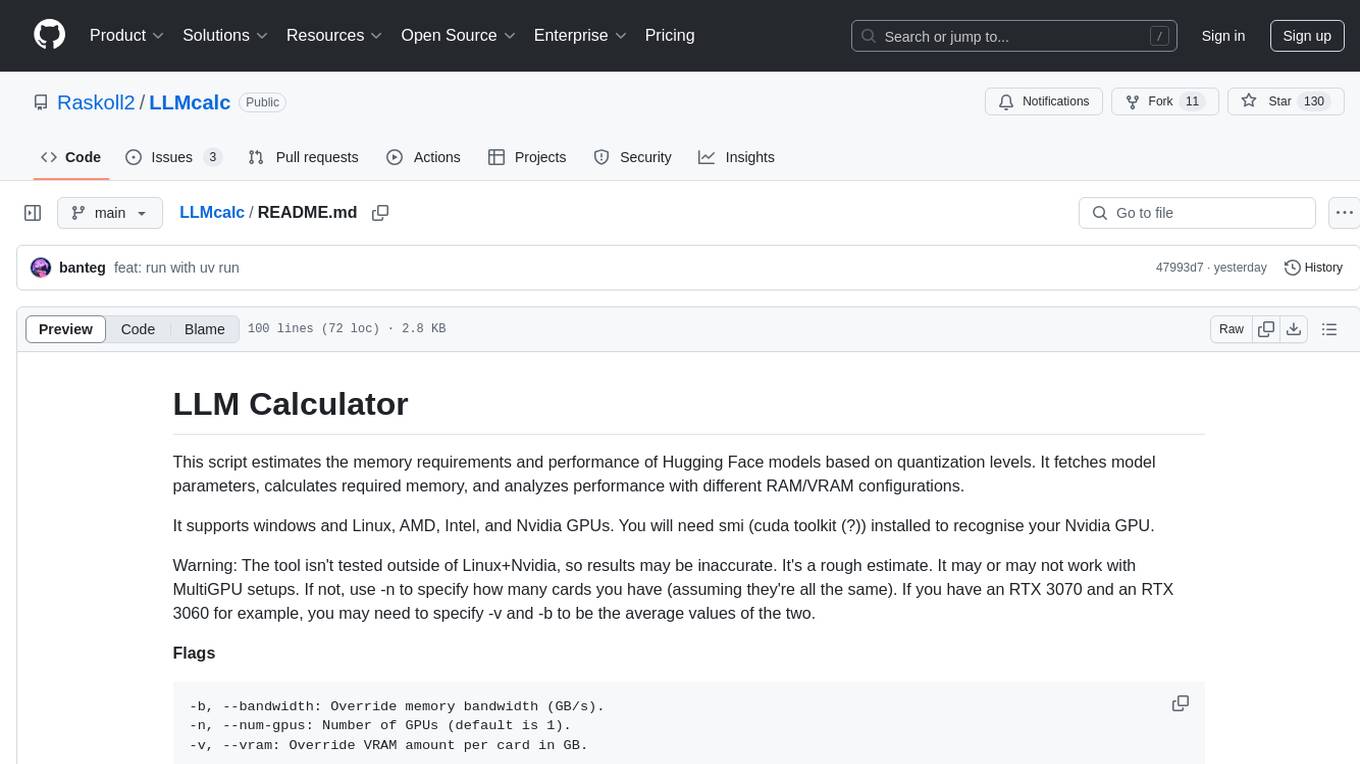This screenshot has height=764, width=1360.
Task: Switch to the Issues tab
Action: 173,157
